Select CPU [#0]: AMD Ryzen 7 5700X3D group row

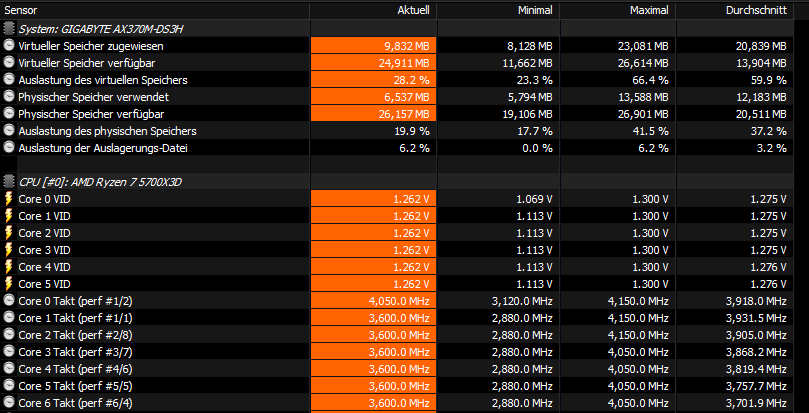(396, 182)
